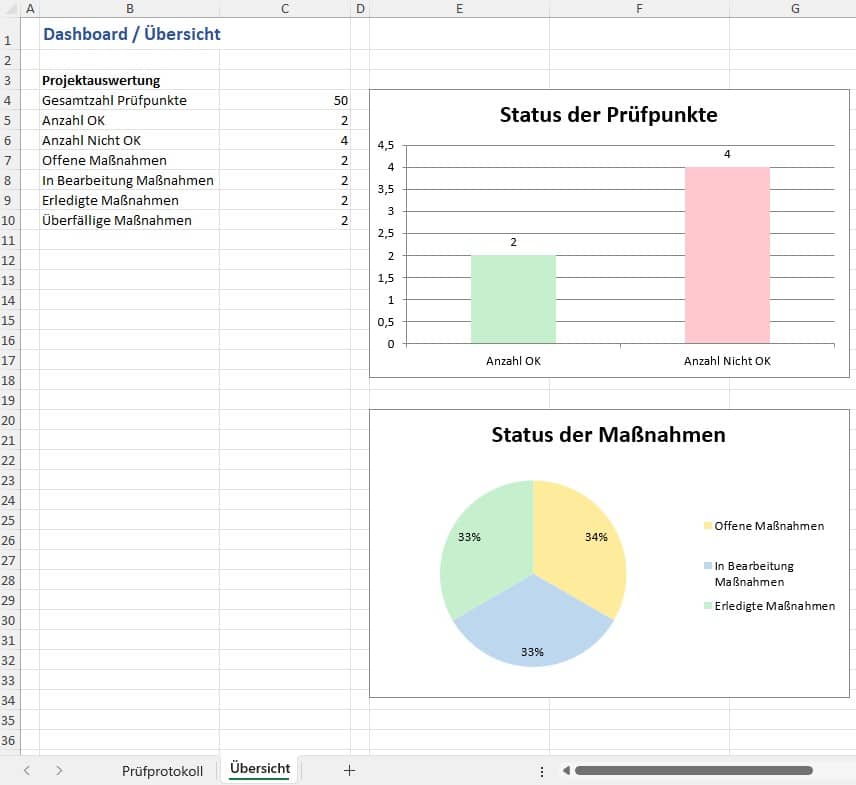Click the horizontal scrollbar thumb
856x785 pixels.
(x=693, y=771)
